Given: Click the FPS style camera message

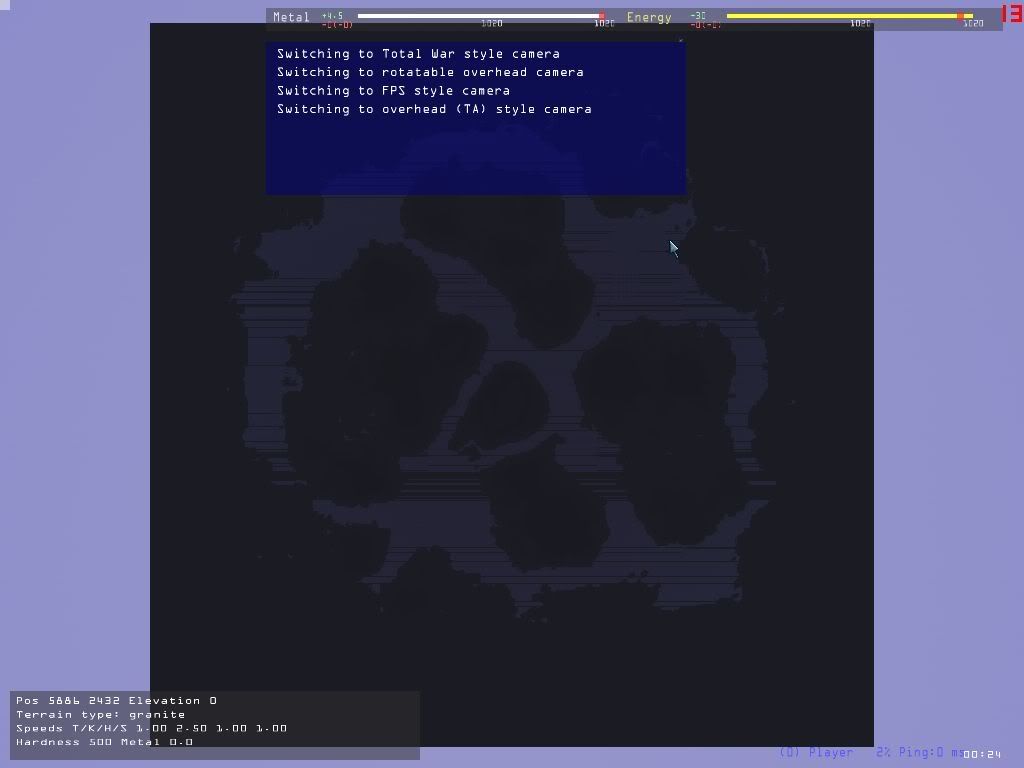Looking at the screenshot, I should click(393, 91).
